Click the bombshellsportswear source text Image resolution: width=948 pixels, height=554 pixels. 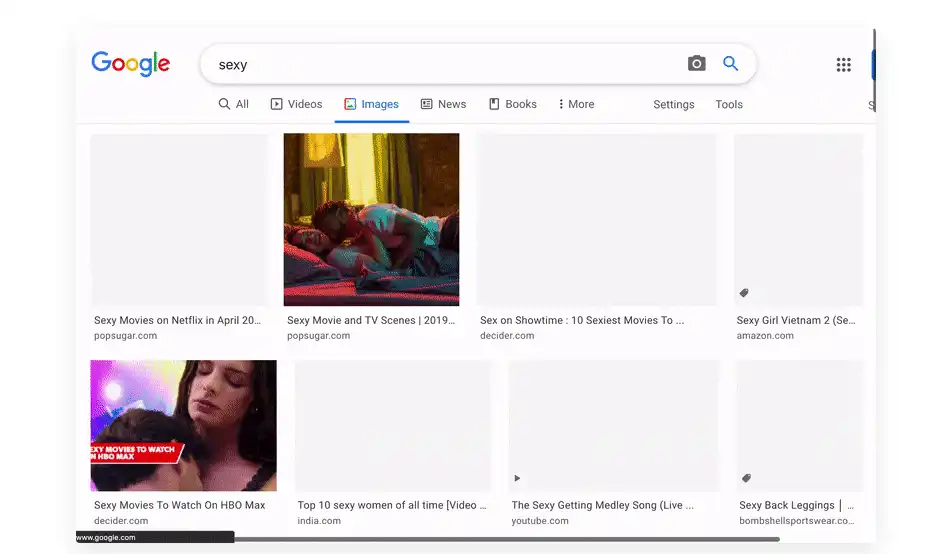[x=796, y=521]
